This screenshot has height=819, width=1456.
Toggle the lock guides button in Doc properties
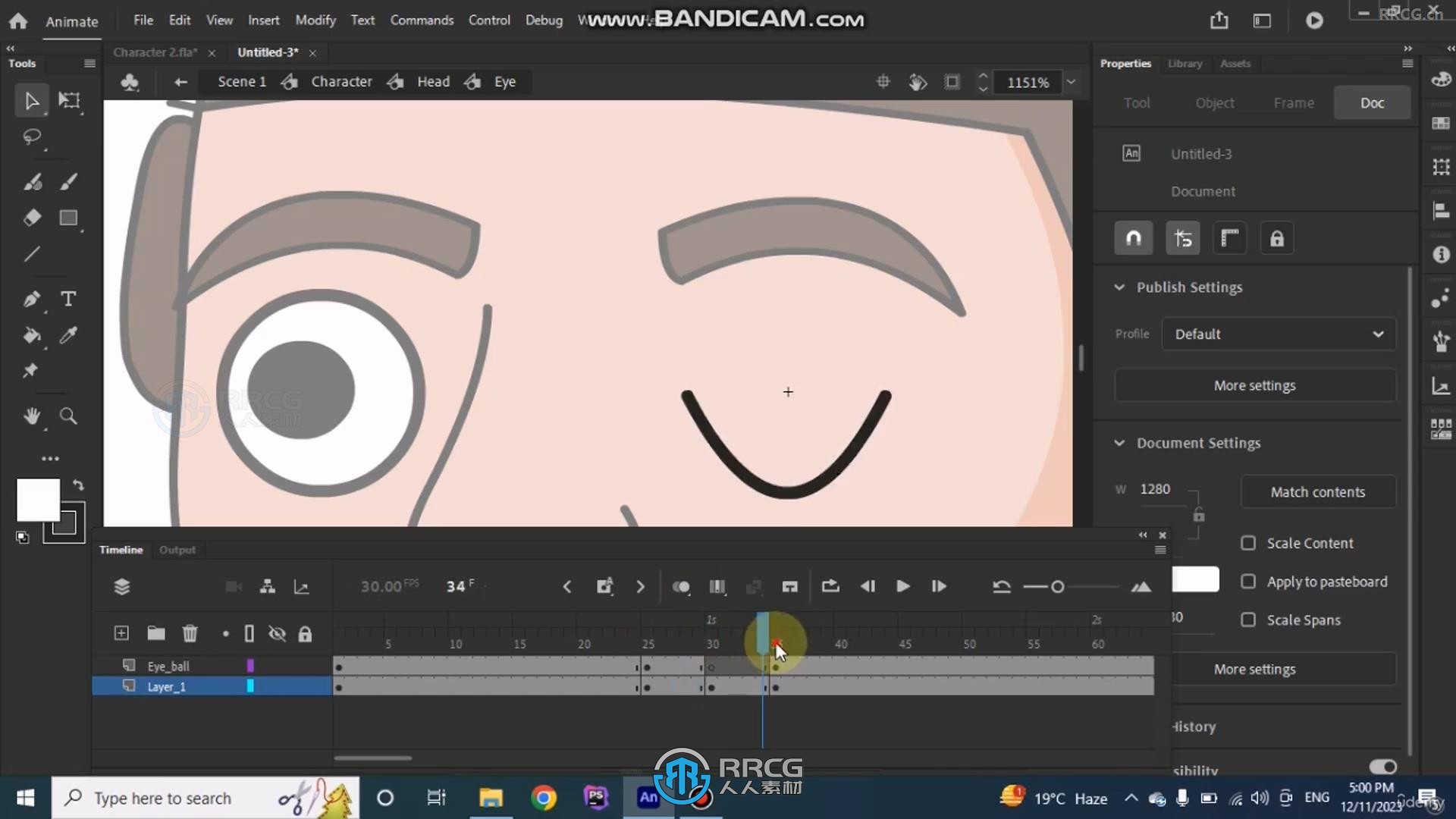(1277, 239)
